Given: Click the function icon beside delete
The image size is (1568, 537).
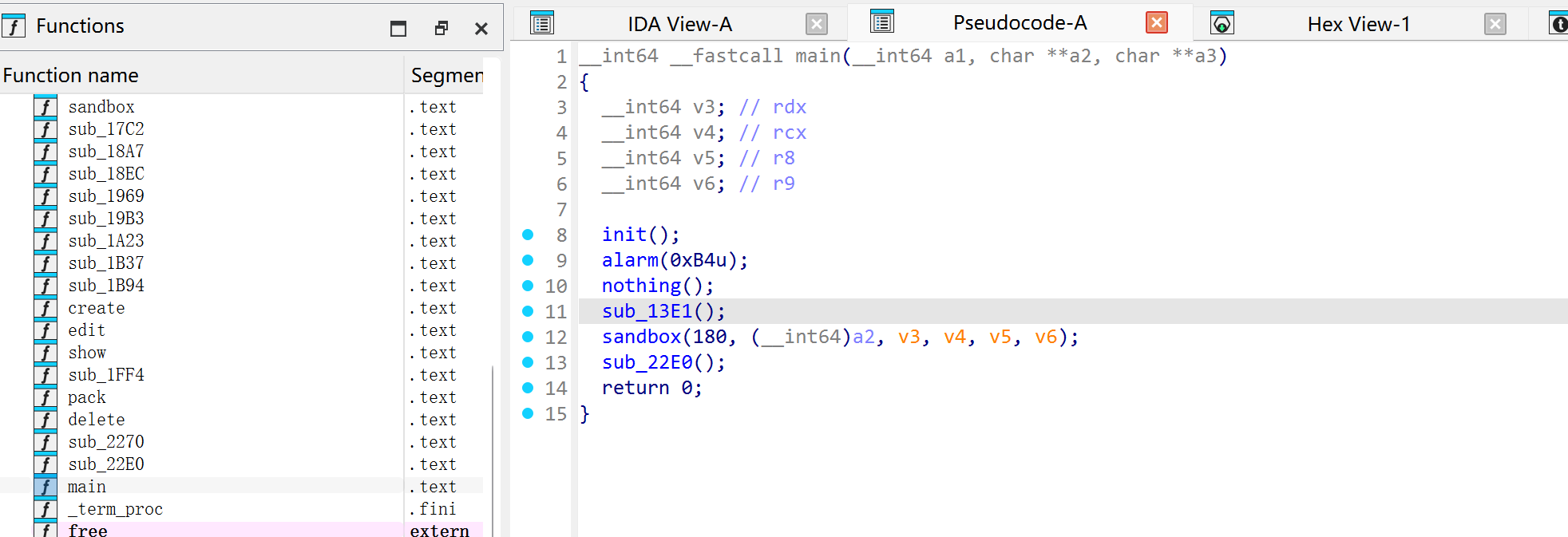Looking at the screenshot, I should pyautogui.click(x=46, y=420).
